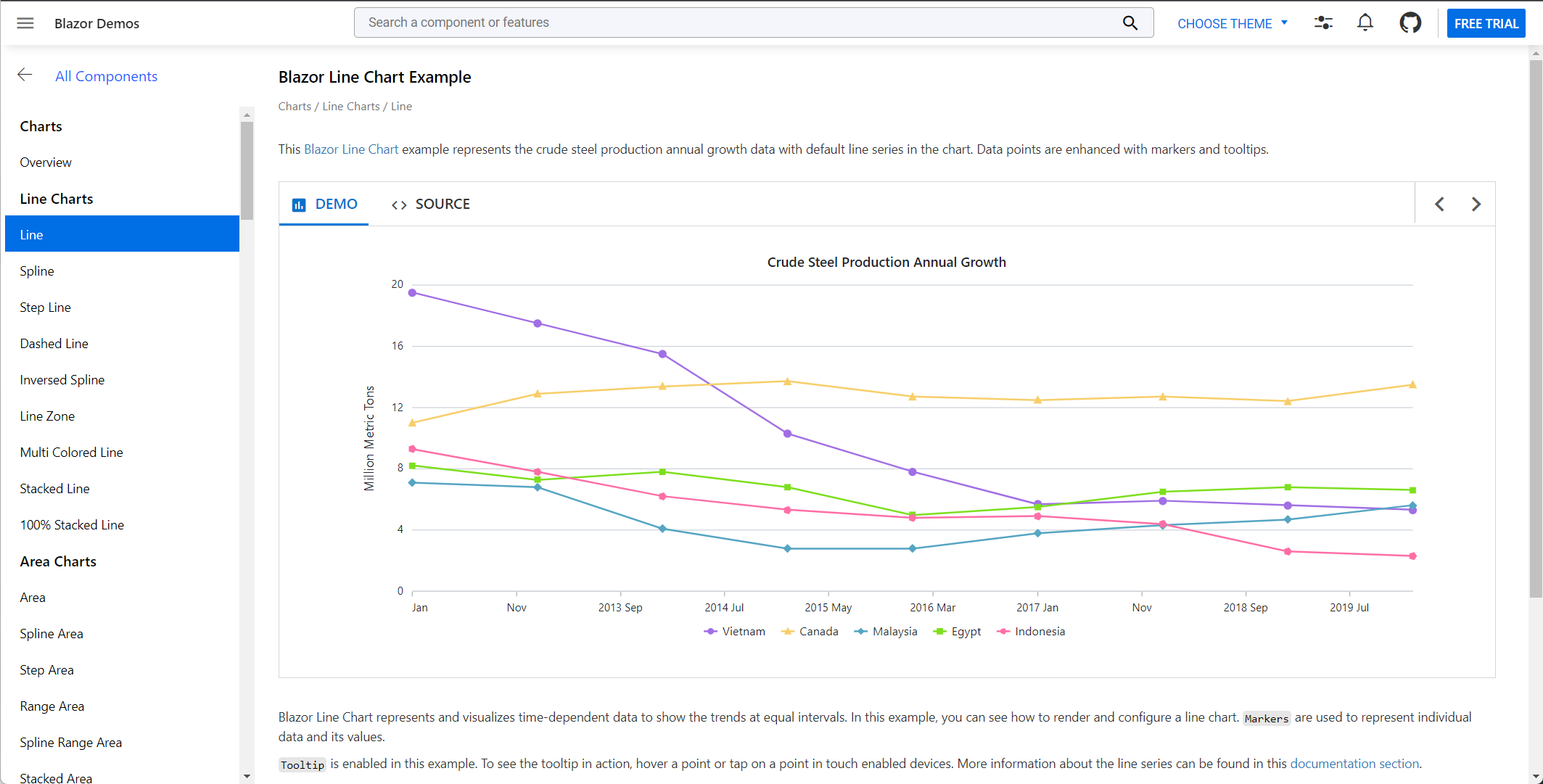Viewport: 1543px width, 784px height.
Task: Select the DEMO tab
Action: [324, 205]
